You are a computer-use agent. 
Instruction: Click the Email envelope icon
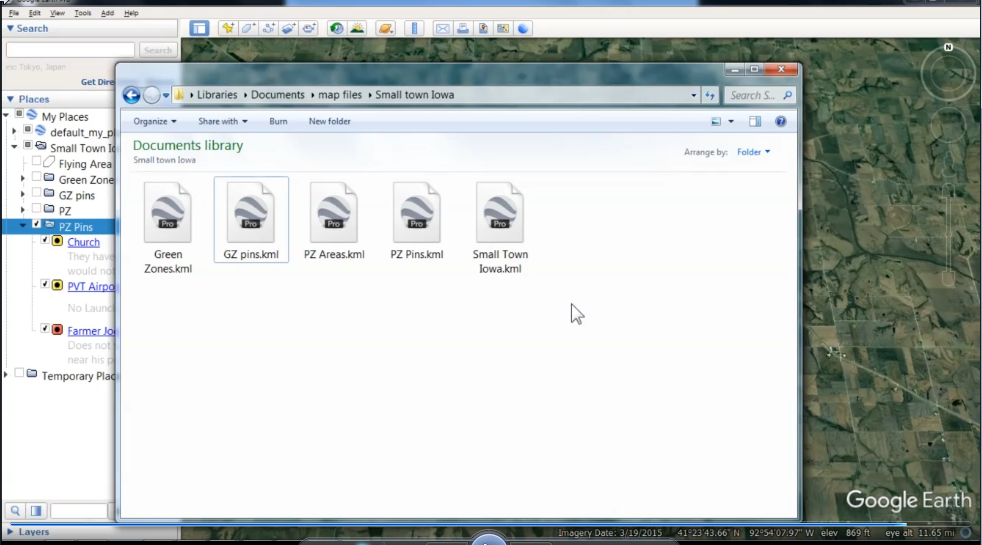click(x=442, y=28)
